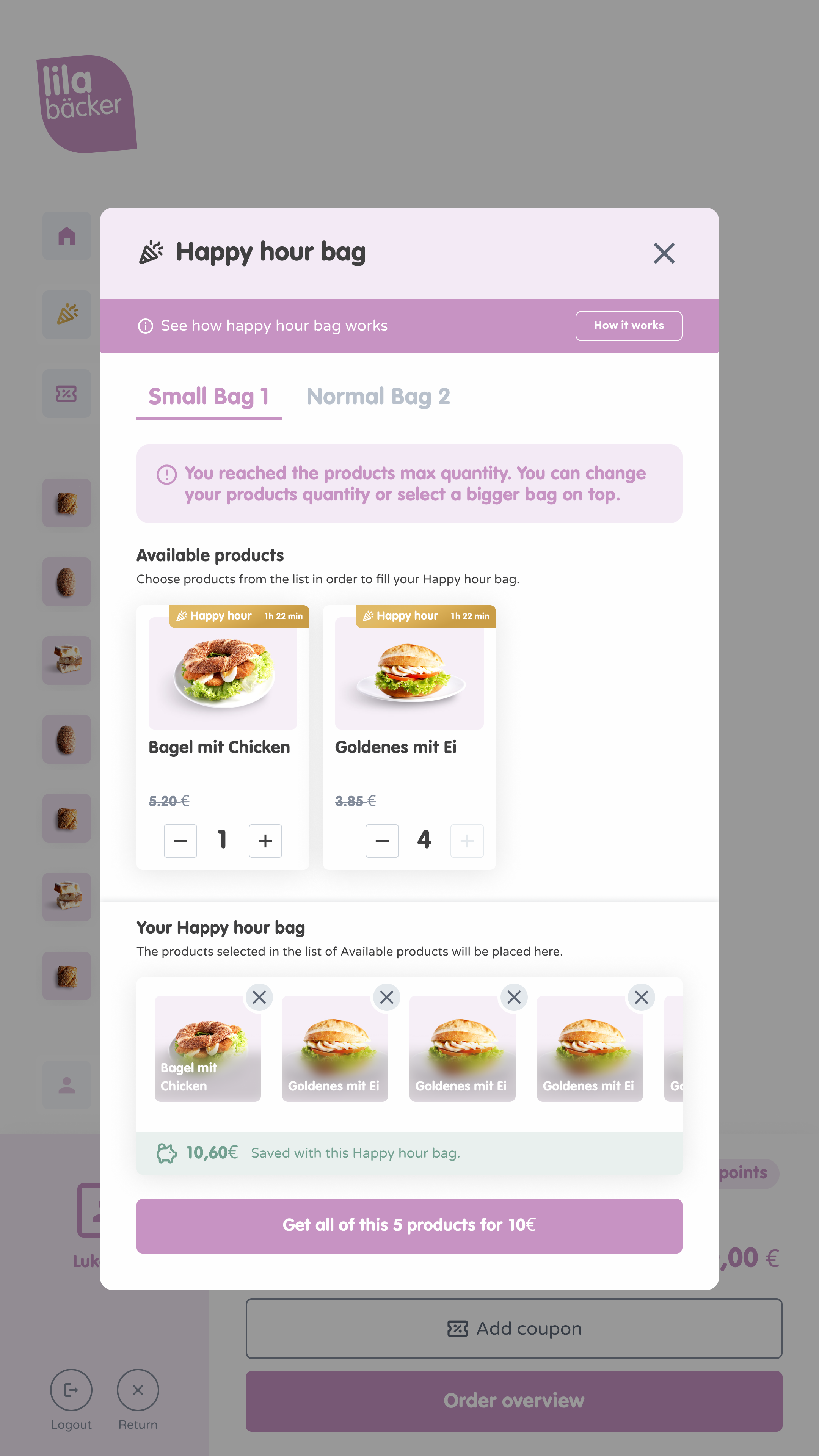
Task: Click the Logout icon
Action: pos(71,1389)
